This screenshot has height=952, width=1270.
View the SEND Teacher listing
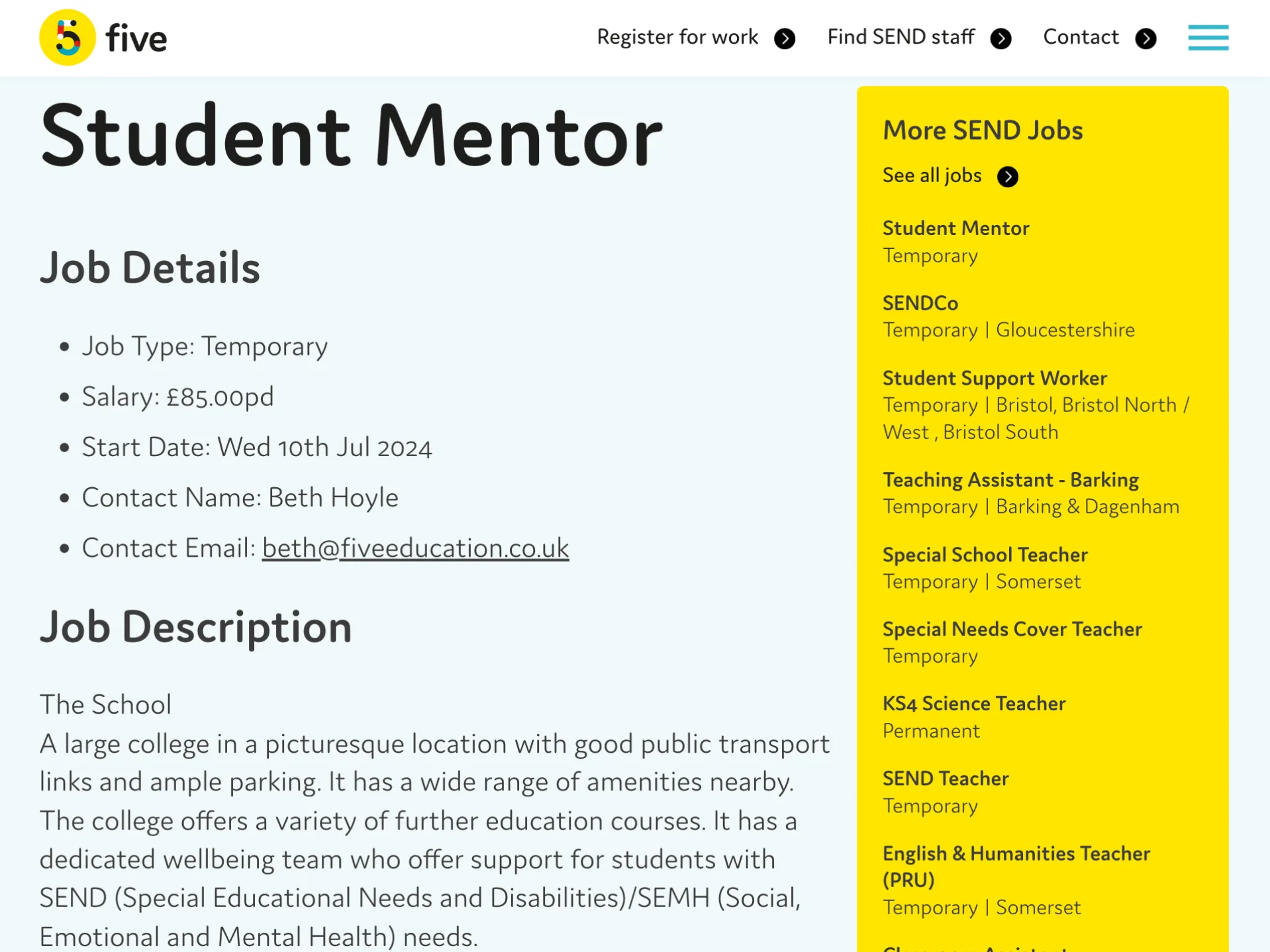tap(945, 779)
